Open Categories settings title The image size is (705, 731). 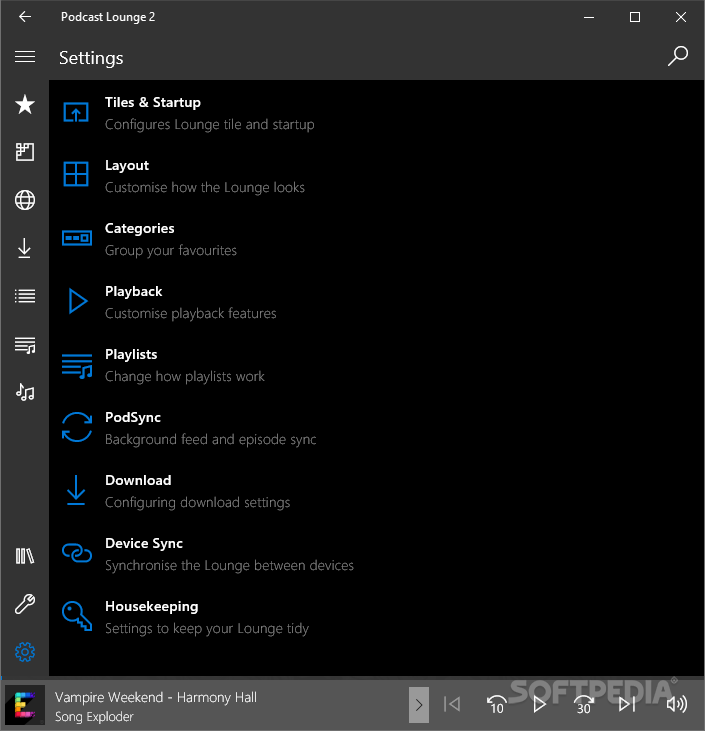[x=139, y=228]
